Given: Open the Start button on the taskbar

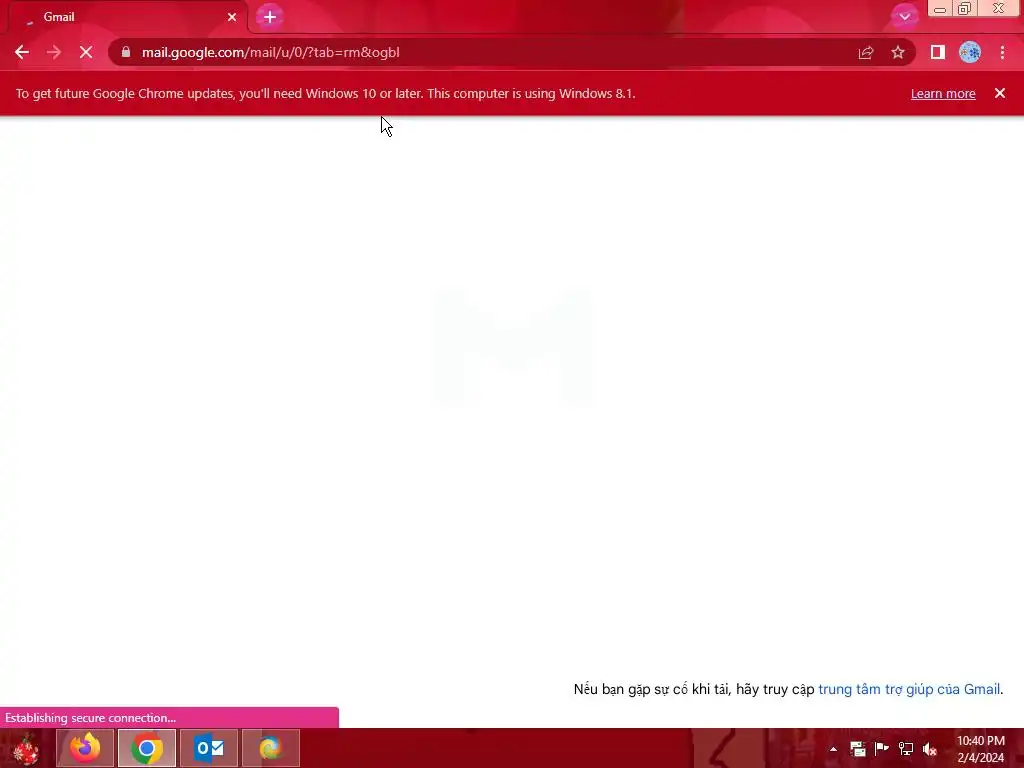Looking at the screenshot, I should tap(26, 748).
